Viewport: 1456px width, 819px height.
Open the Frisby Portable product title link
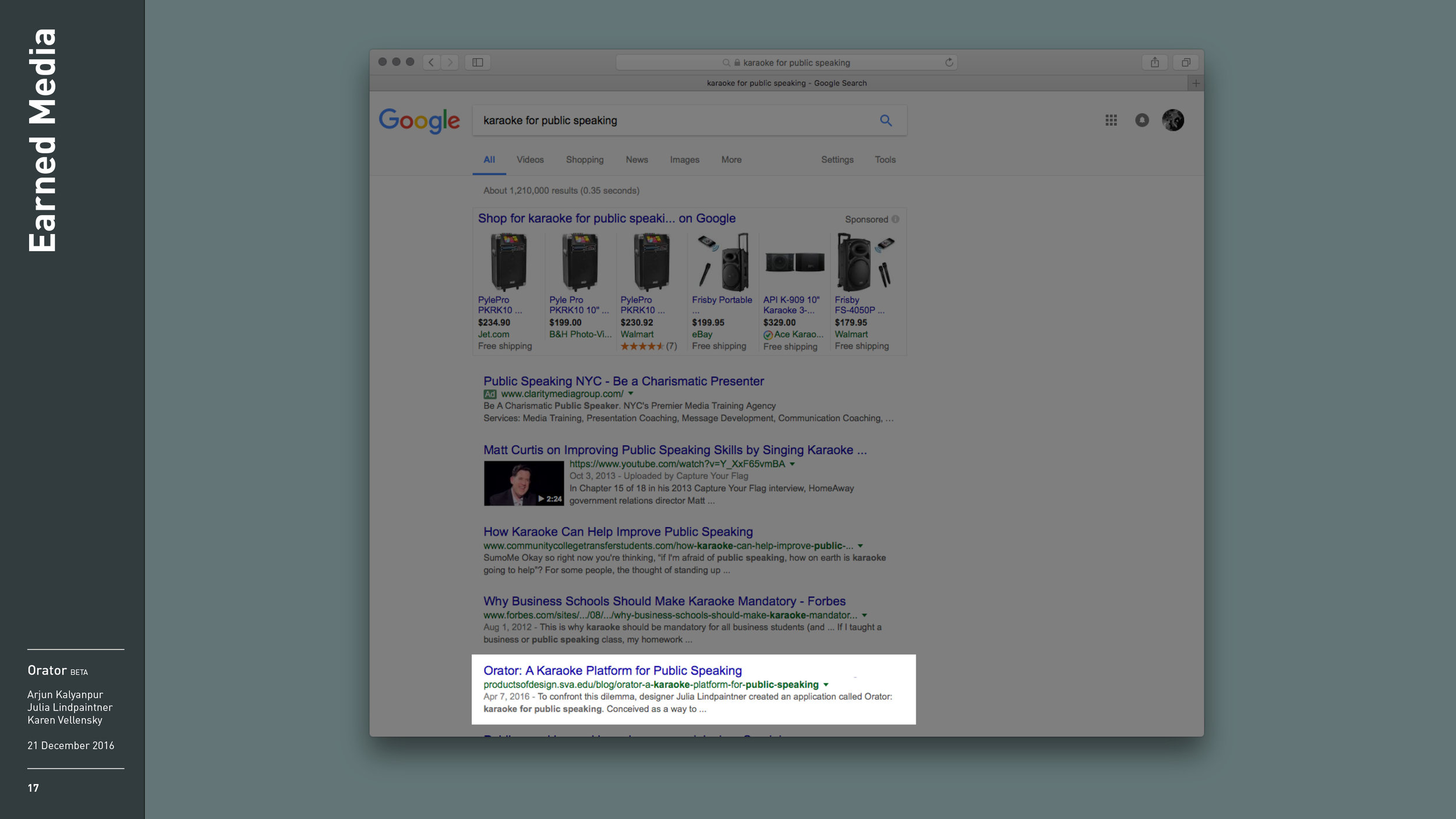pos(722,300)
